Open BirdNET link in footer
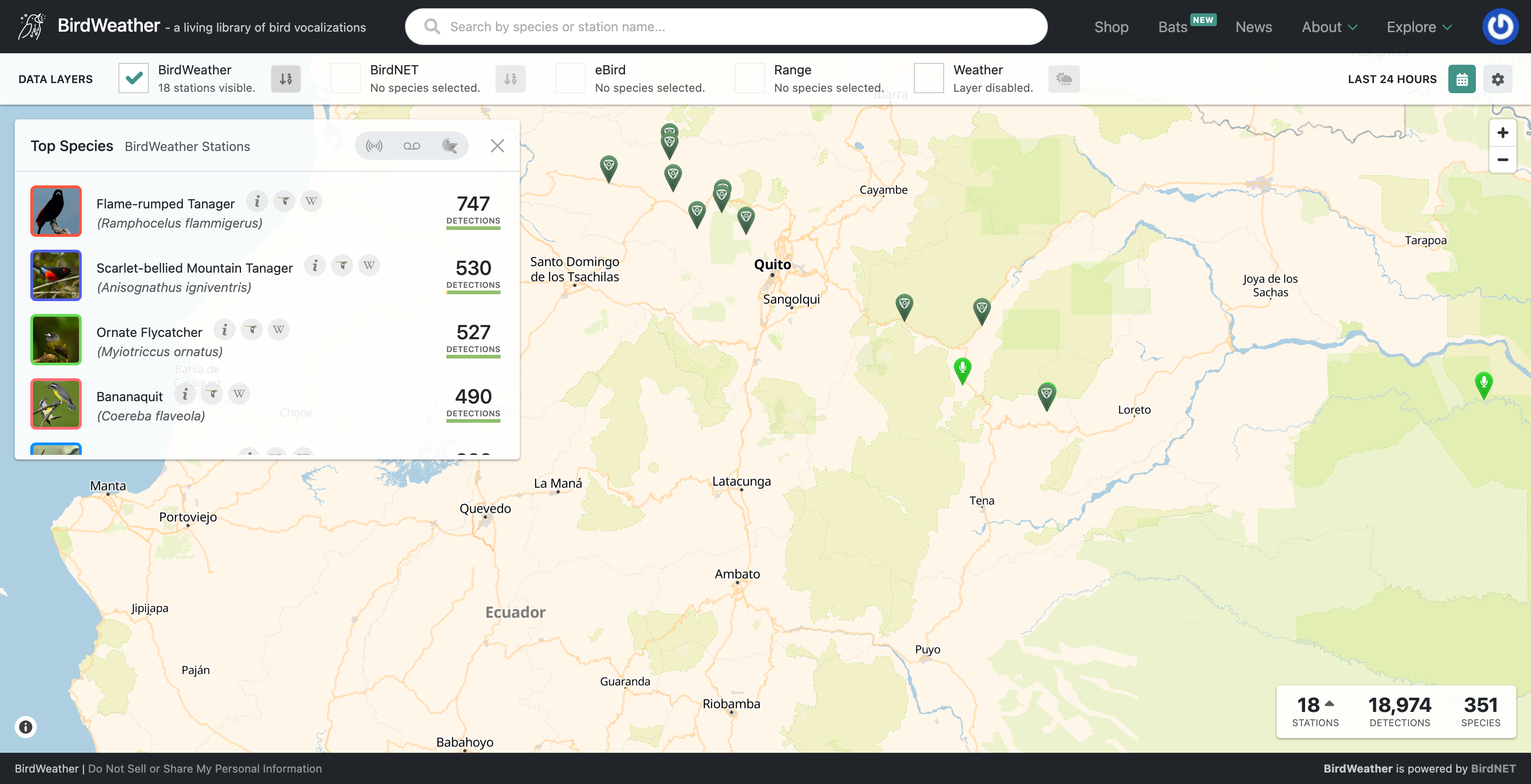Image resolution: width=1531 pixels, height=784 pixels. [1493, 768]
